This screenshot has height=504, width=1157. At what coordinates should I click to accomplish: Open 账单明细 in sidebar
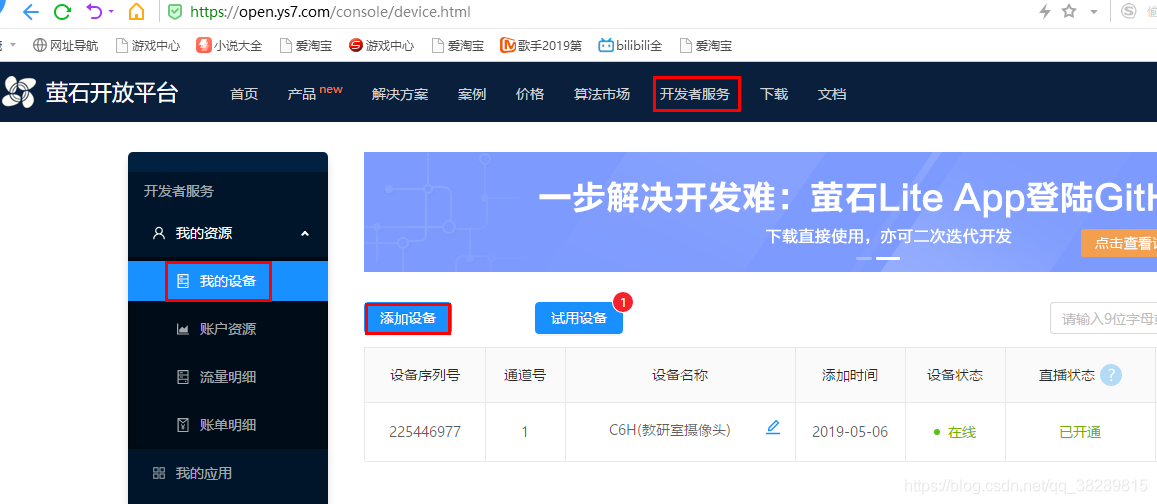point(228,425)
